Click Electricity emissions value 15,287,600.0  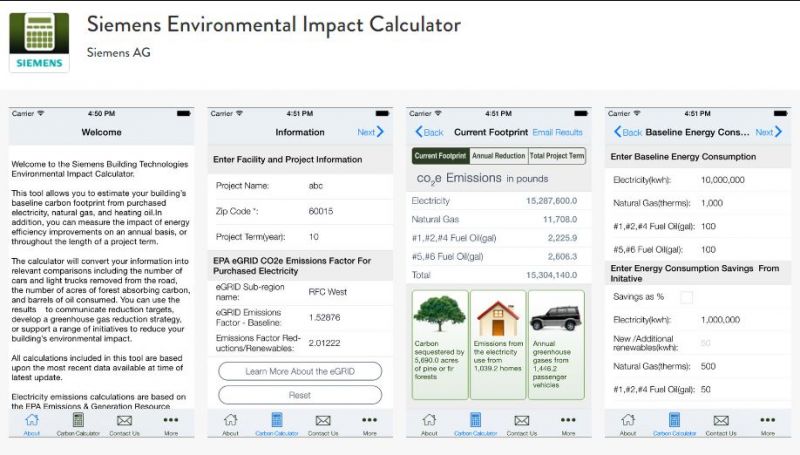[x=552, y=201]
